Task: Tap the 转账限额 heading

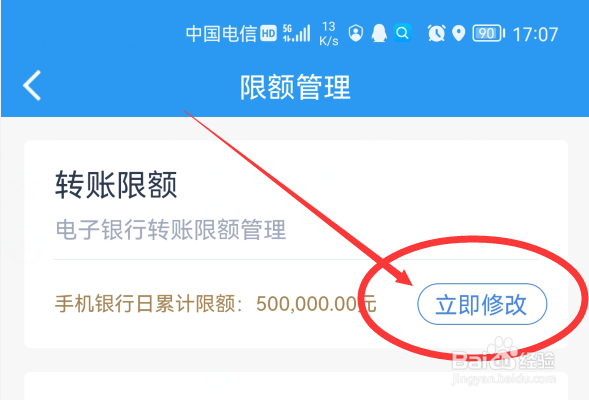Action: [x=116, y=184]
